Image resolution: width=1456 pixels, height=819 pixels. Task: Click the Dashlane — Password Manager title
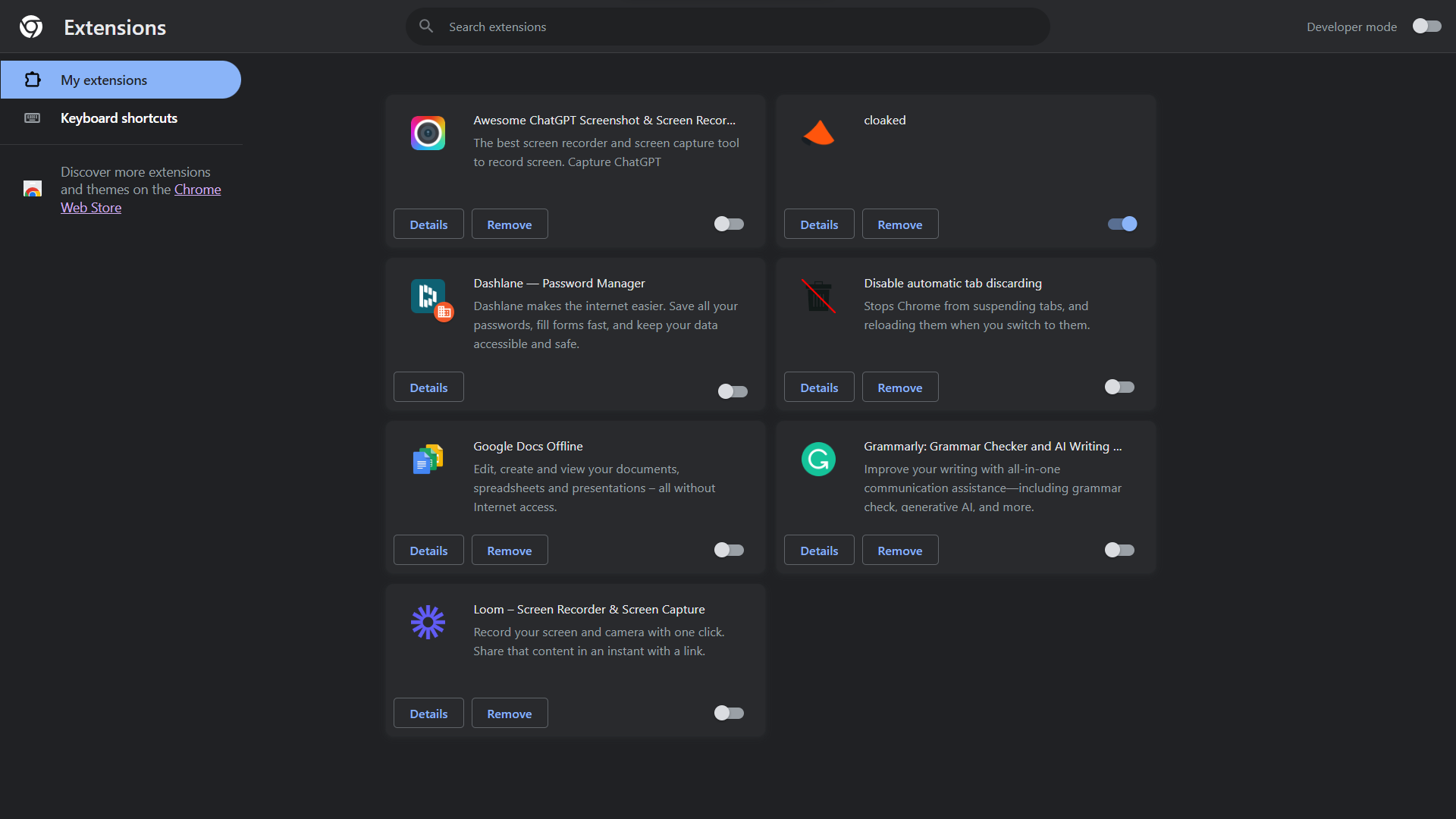(559, 283)
